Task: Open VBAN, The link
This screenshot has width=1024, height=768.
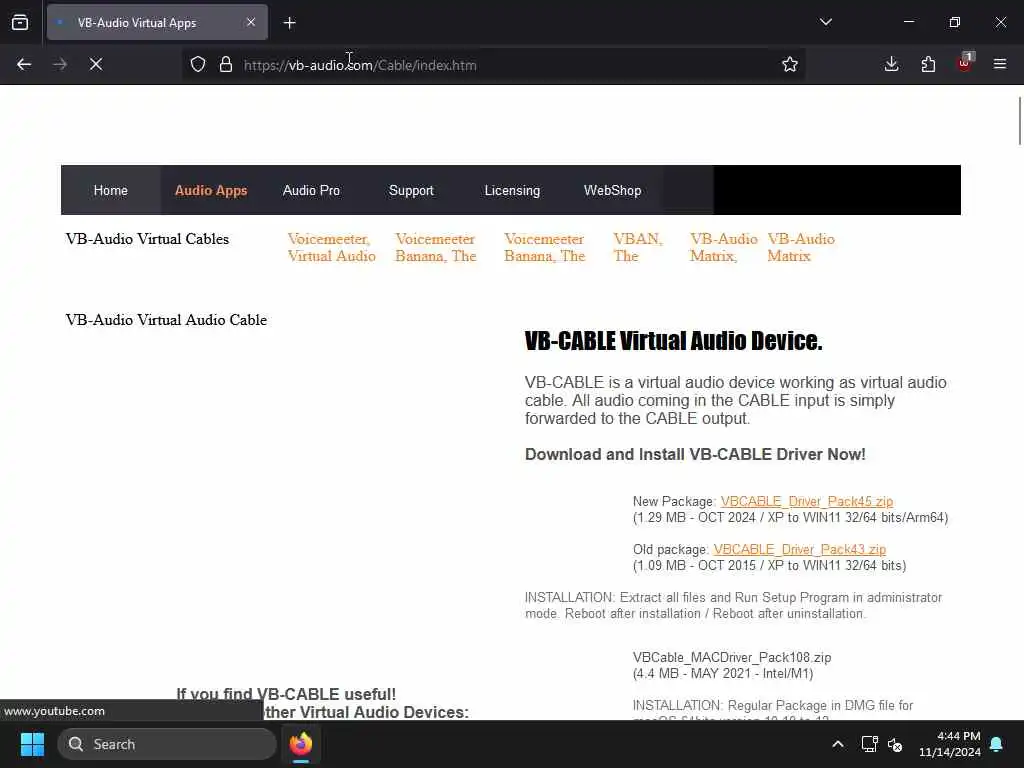Action: pyautogui.click(x=638, y=248)
